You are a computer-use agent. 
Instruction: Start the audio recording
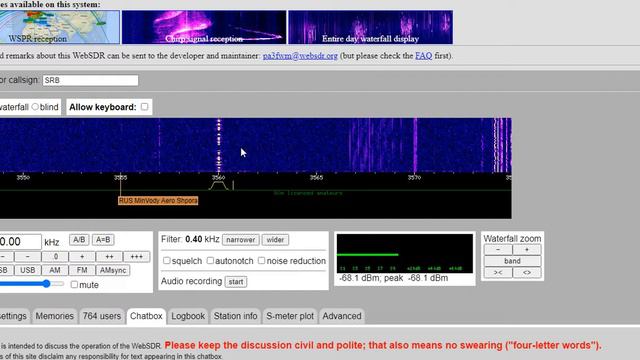[236, 282]
